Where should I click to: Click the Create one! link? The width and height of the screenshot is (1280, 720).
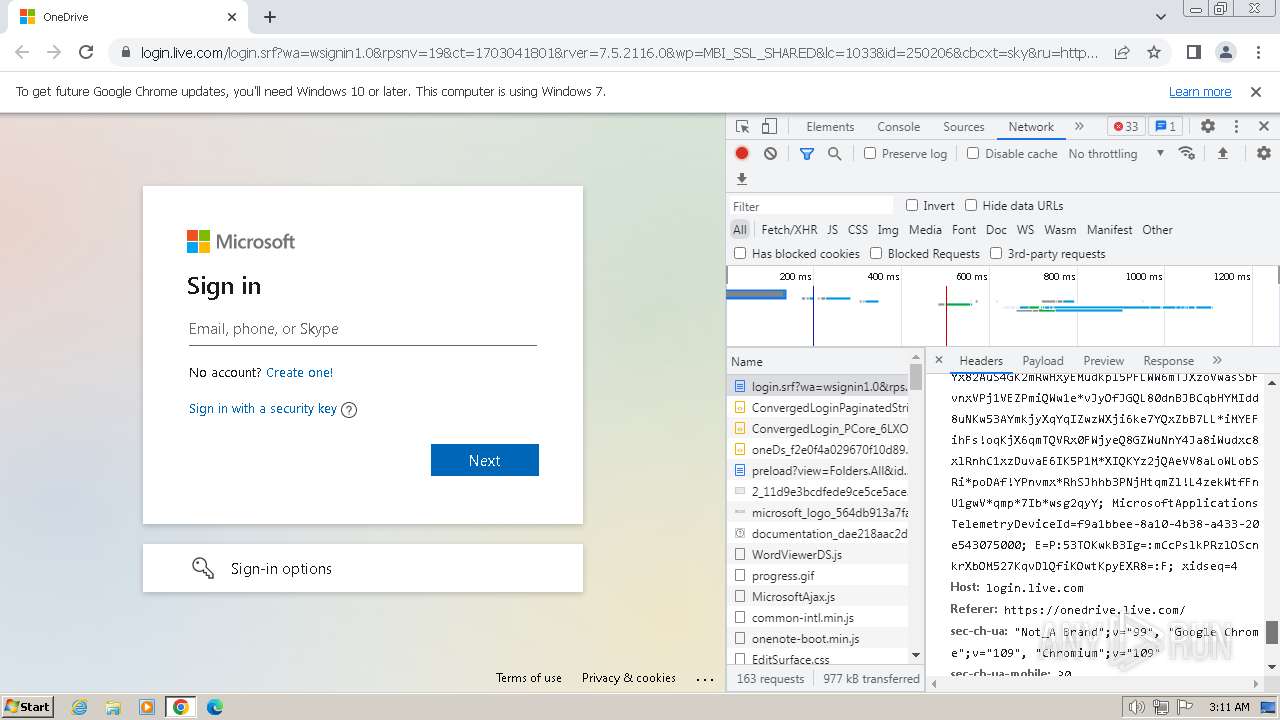click(300, 372)
